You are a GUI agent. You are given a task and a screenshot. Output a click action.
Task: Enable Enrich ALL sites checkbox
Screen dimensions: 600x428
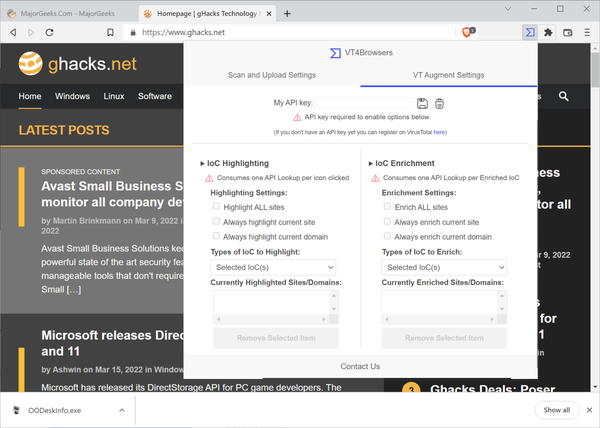[x=387, y=207]
